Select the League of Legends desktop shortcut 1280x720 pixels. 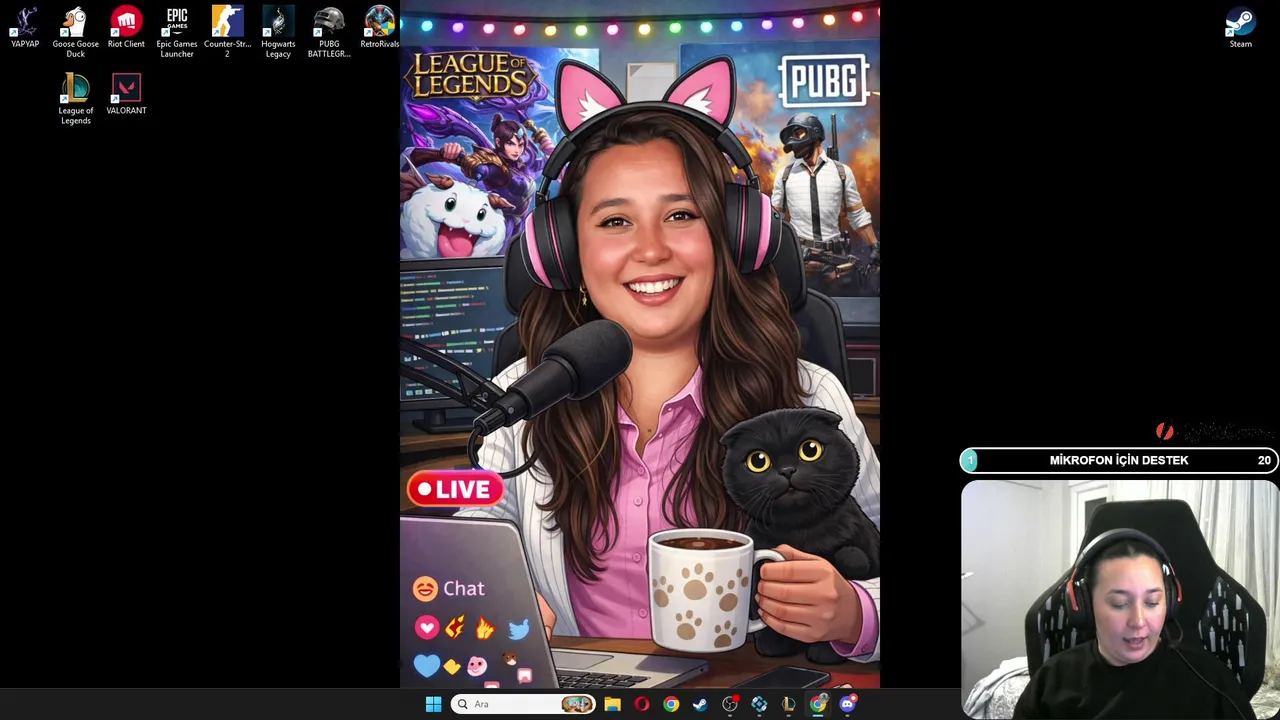[75, 99]
